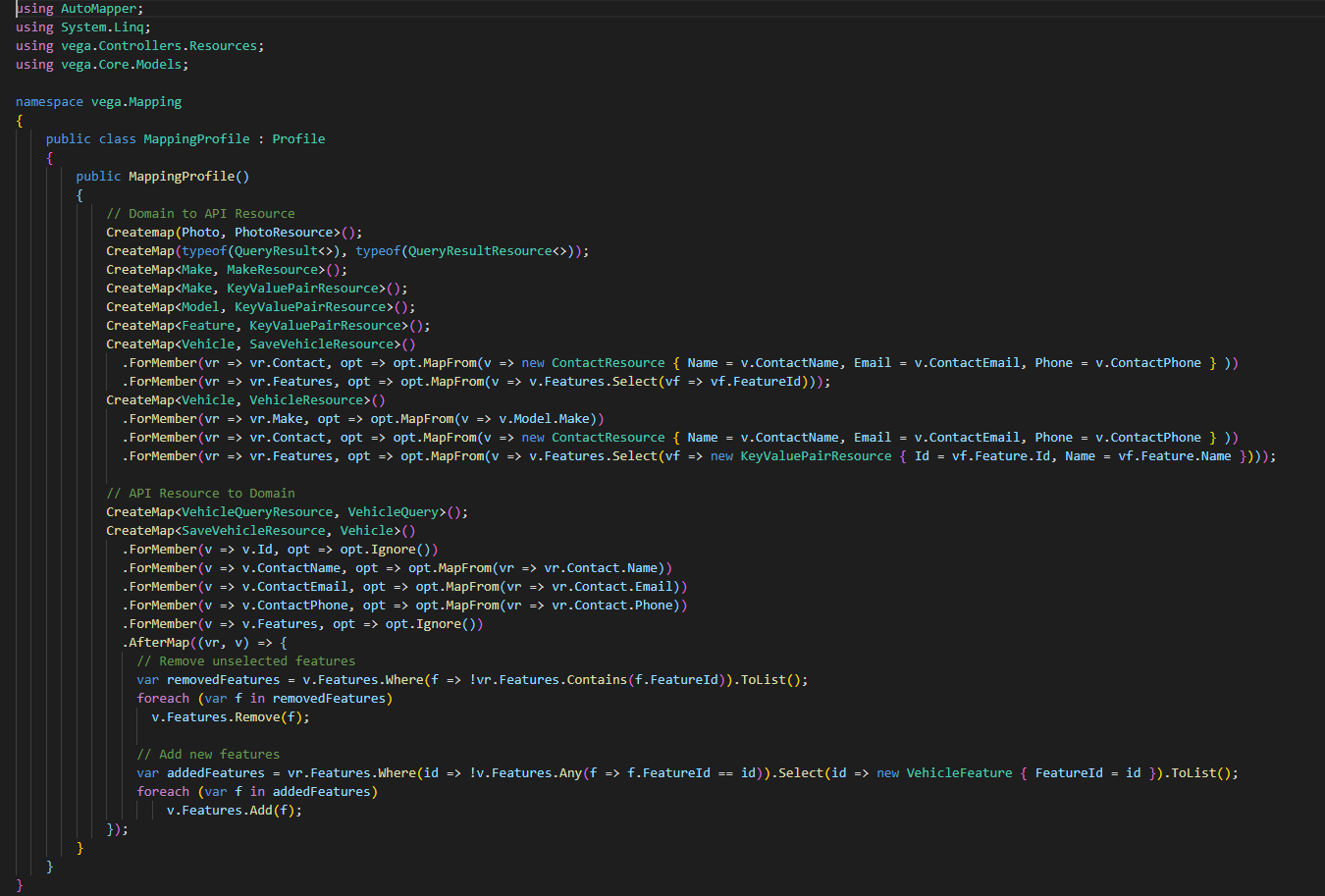1325x896 pixels.
Task: Click 'QueryResultResource' in the typeof line
Action: point(480,251)
